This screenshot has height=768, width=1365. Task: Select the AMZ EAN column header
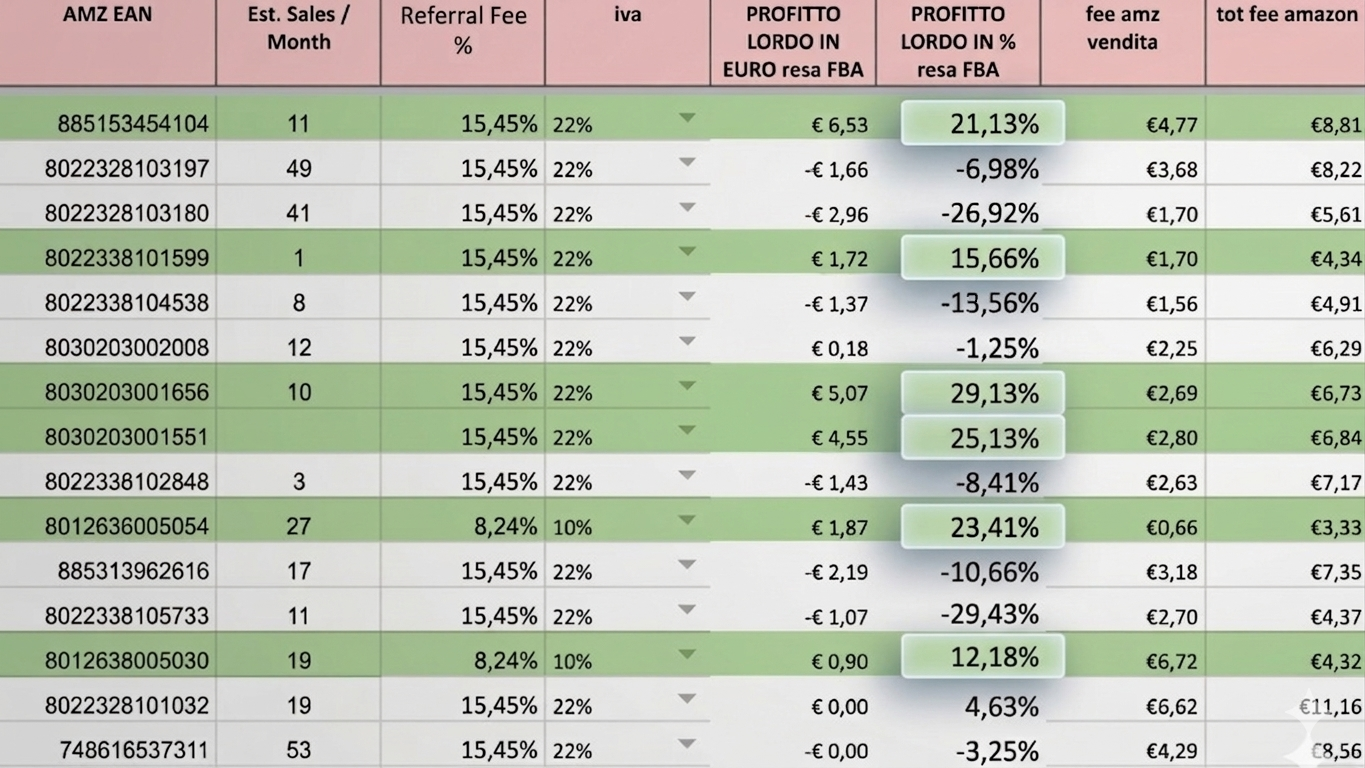107,15
